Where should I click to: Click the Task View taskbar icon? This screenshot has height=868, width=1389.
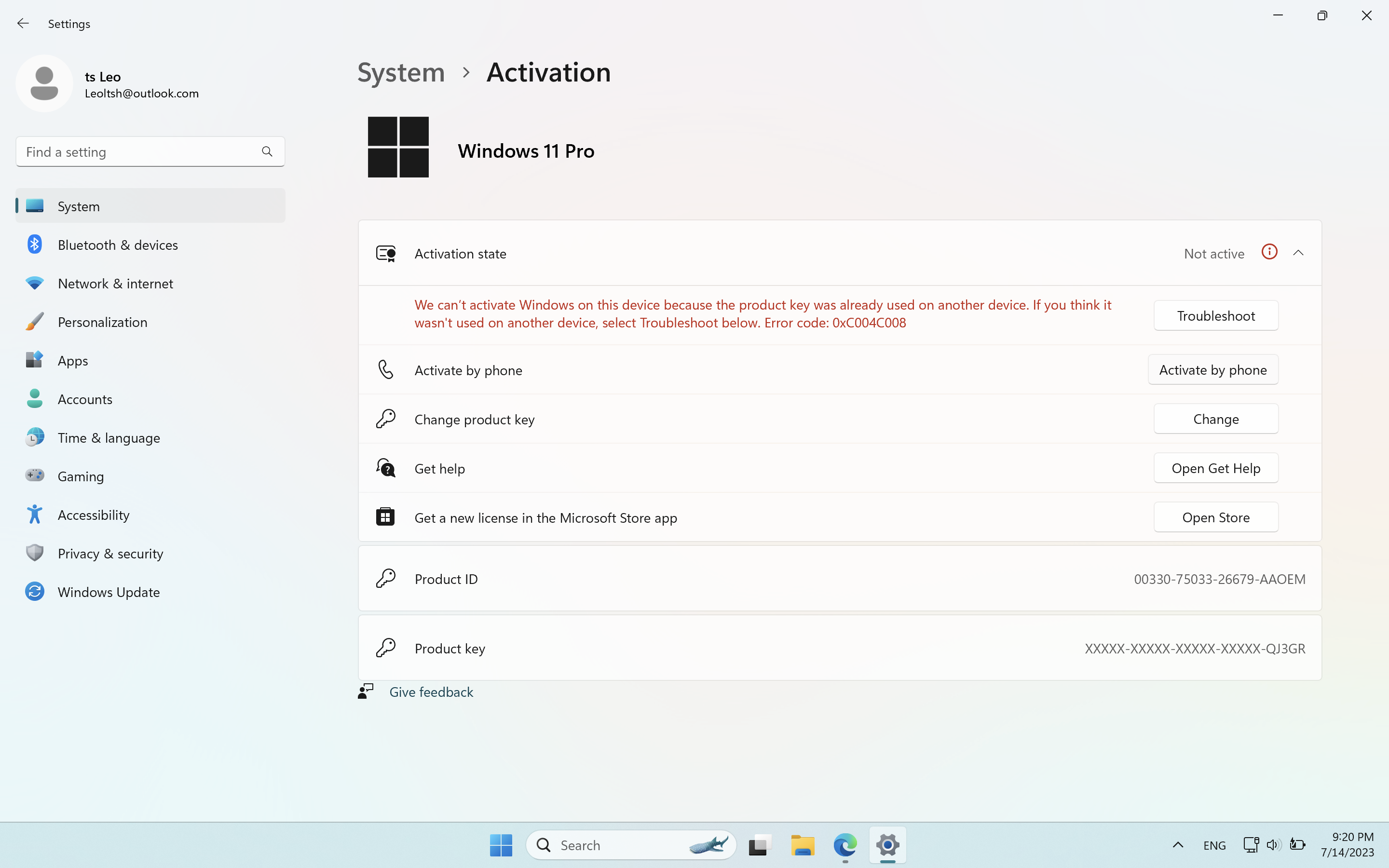(x=759, y=845)
